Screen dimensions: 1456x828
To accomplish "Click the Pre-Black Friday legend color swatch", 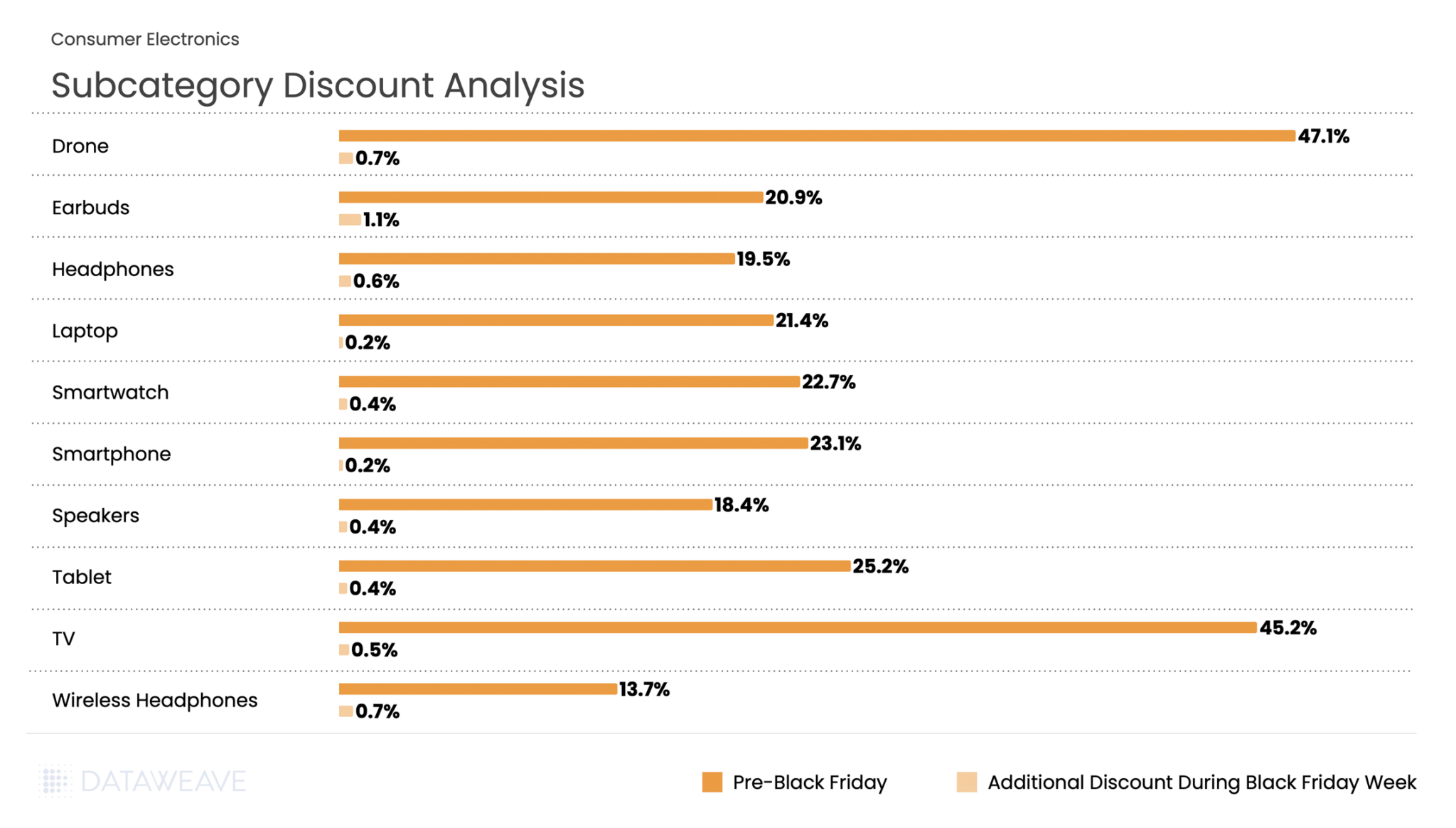I will tap(712, 782).
